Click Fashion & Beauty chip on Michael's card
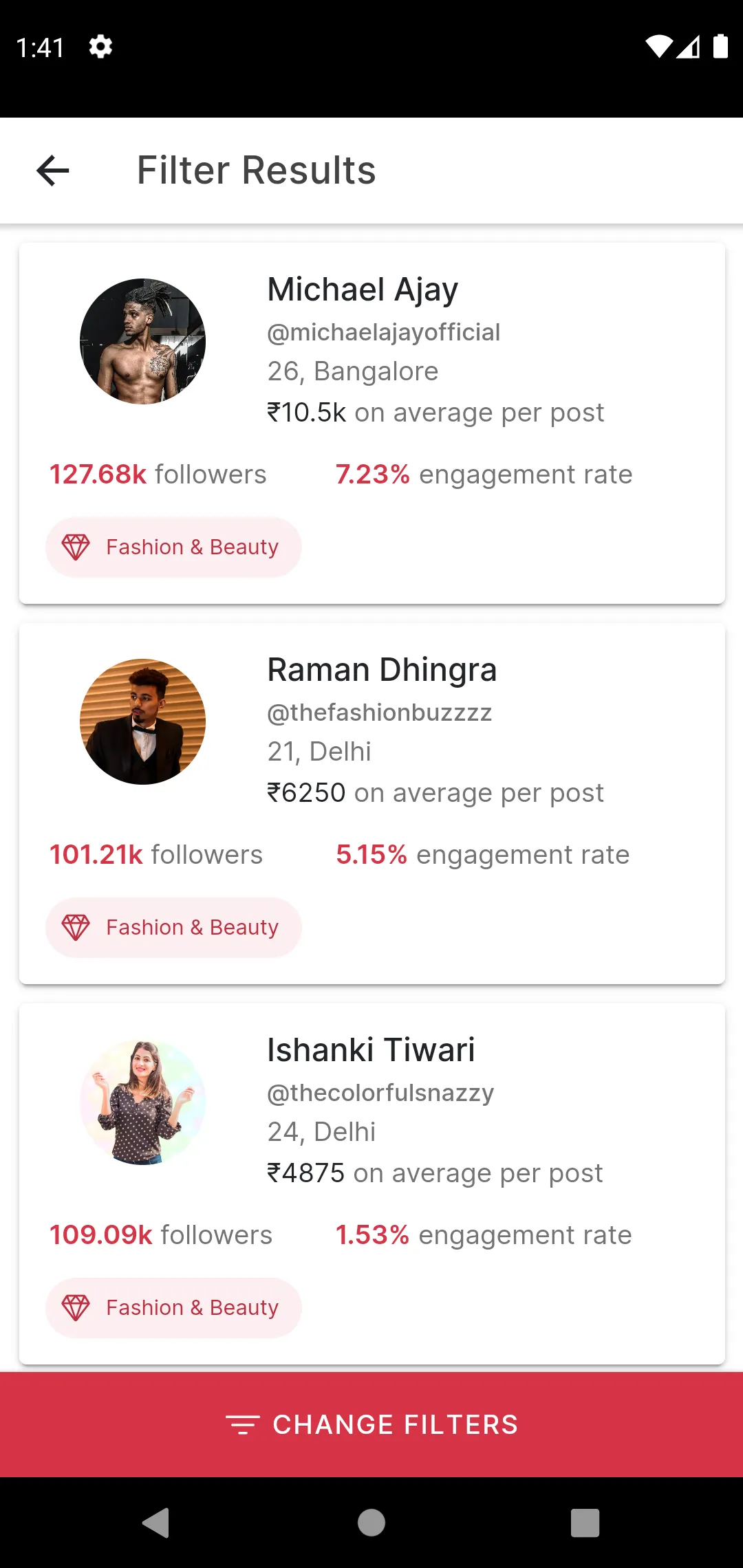Screen dimensions: 743x1568 pos(173,547)
